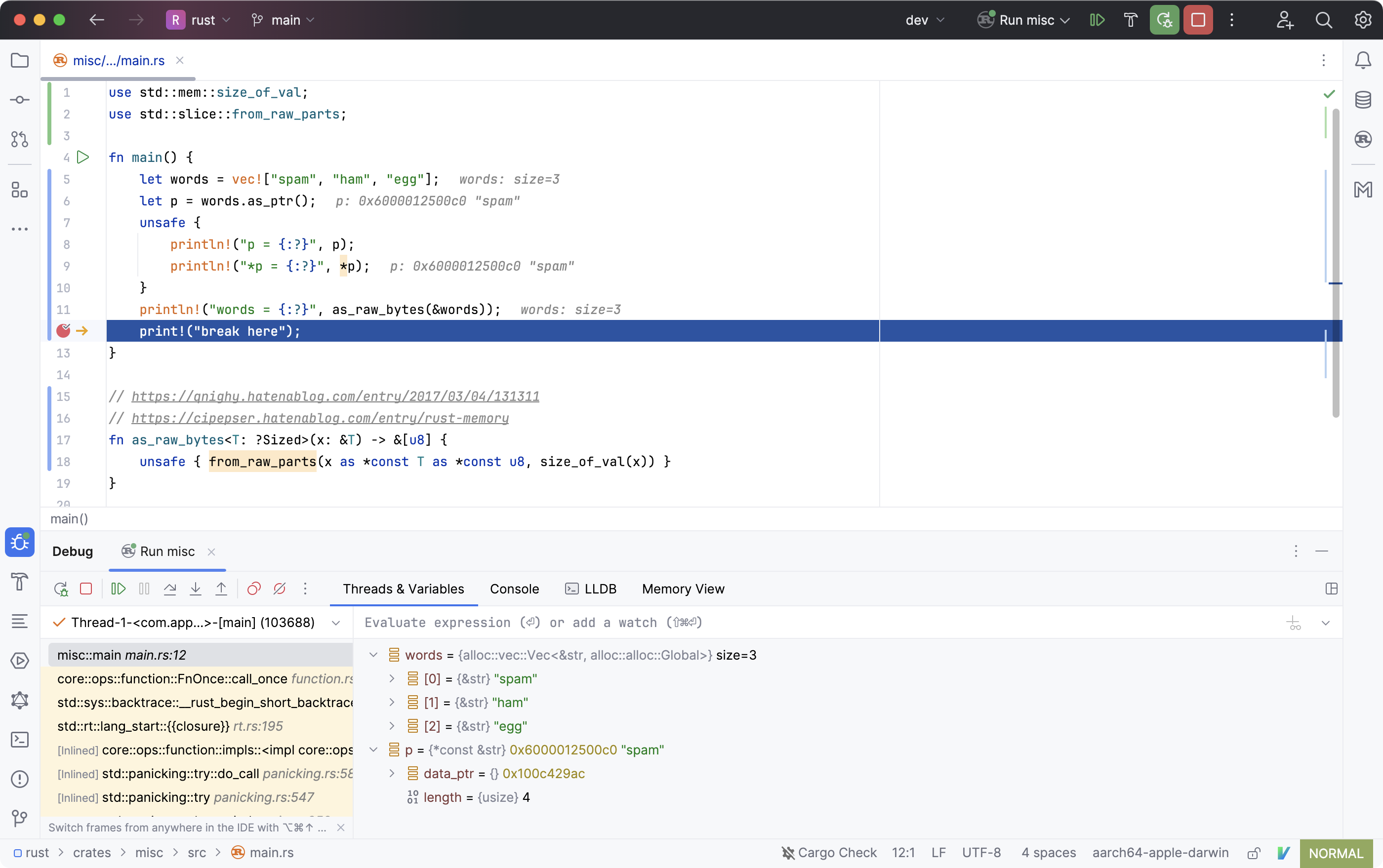The height and width of the screenshot is (868, 1383).
Task: Click Step Over in debug toolbar
Action: pos(170,589)
